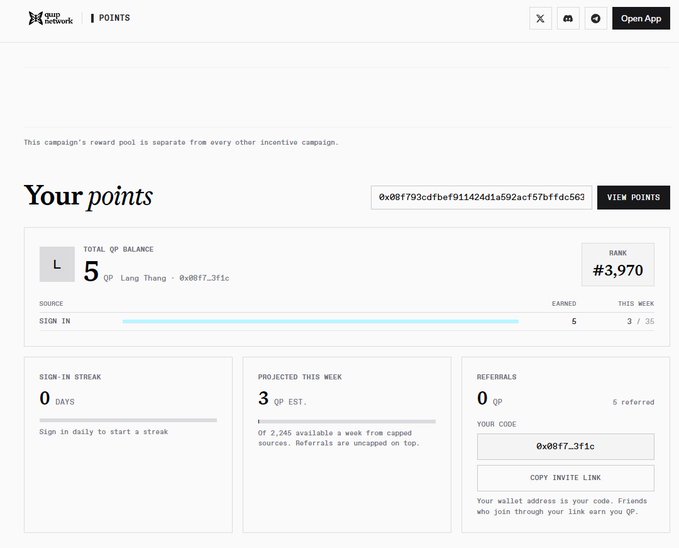Click the sign-in streak progress bar
The height and width of the screenshot is (548, 679).
(128, 420)
